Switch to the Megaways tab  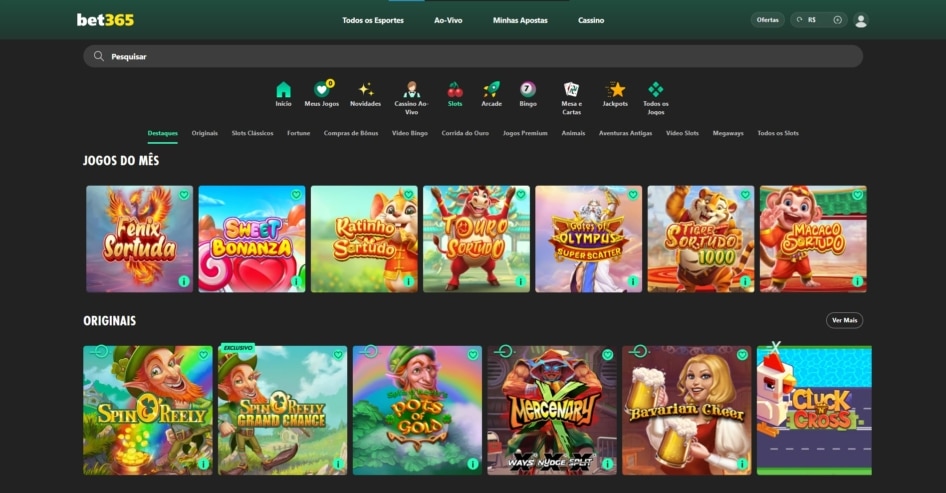coord(728,133)
